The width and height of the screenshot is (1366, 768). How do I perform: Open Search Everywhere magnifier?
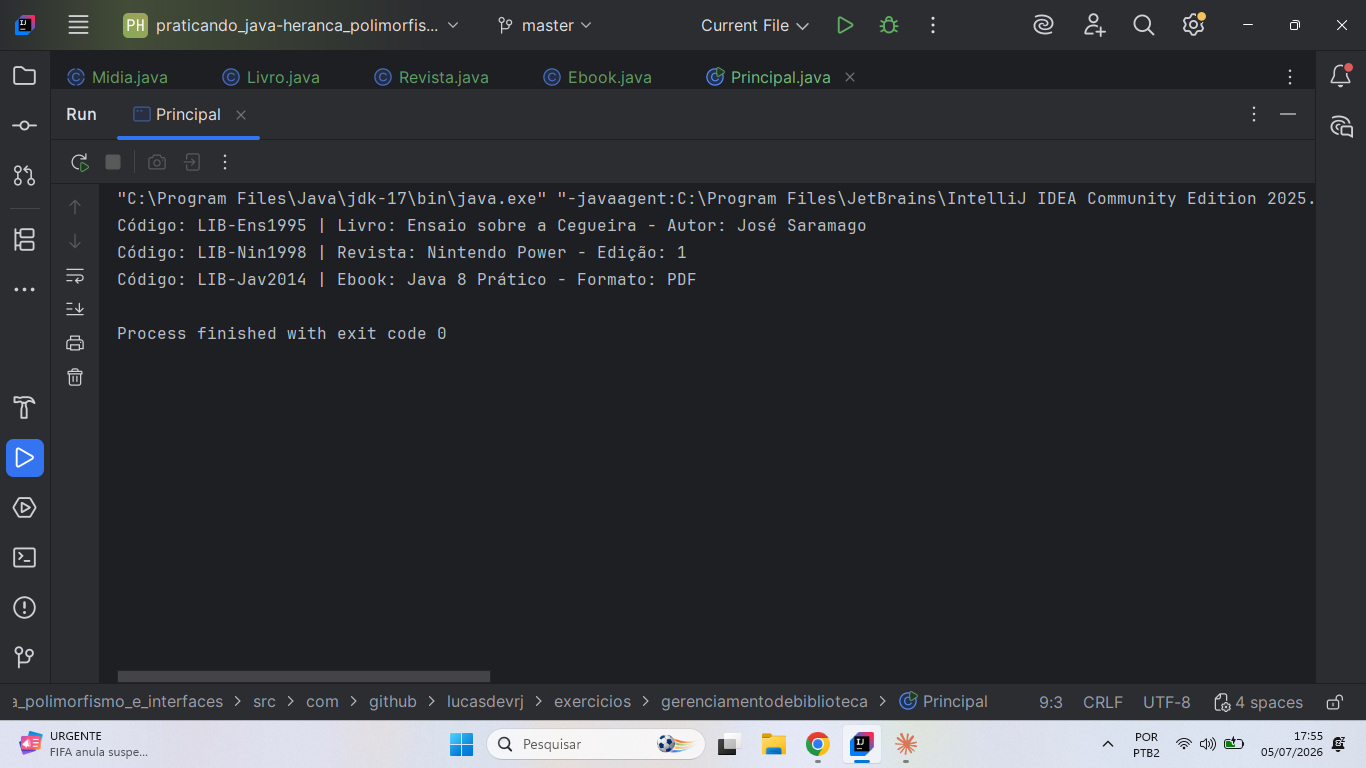(1144, 25)
